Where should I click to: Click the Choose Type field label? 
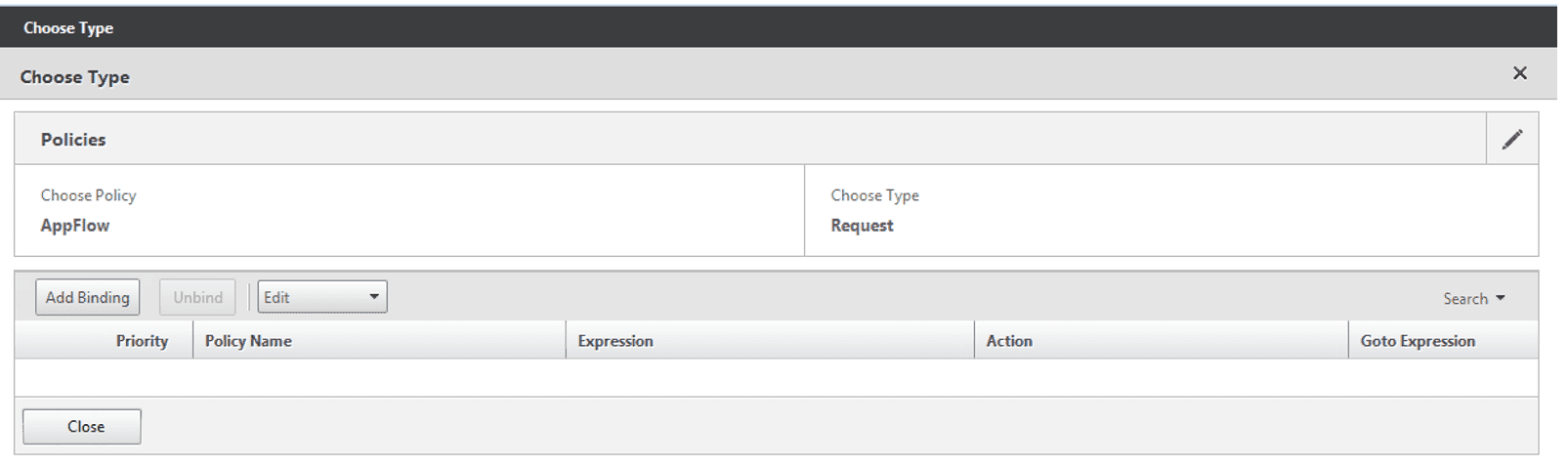874,195
